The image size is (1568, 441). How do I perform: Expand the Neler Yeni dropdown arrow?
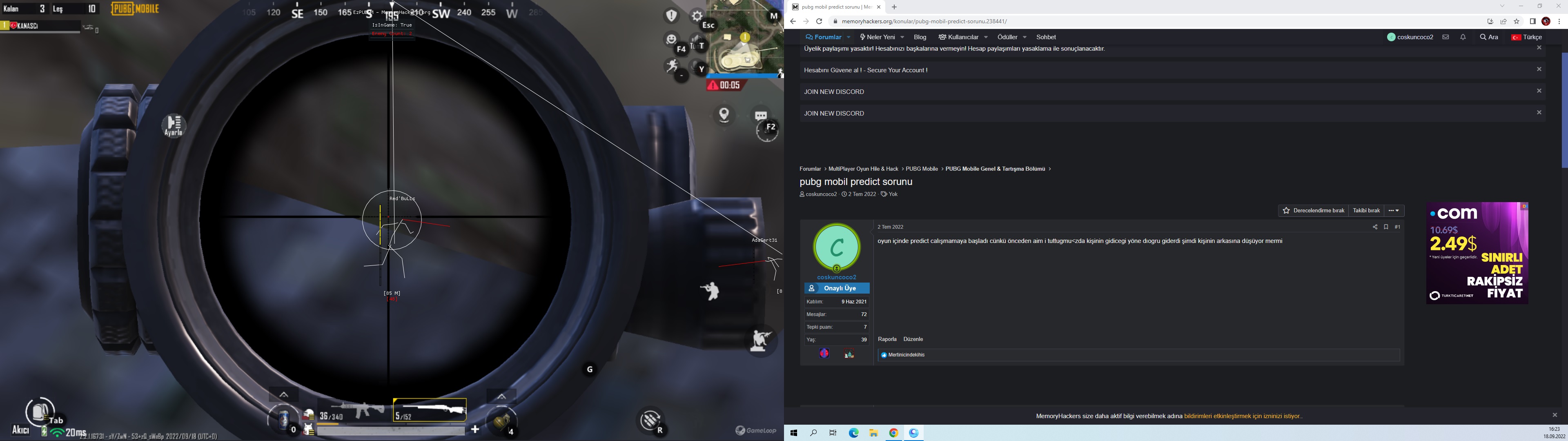tap(902, 37)
